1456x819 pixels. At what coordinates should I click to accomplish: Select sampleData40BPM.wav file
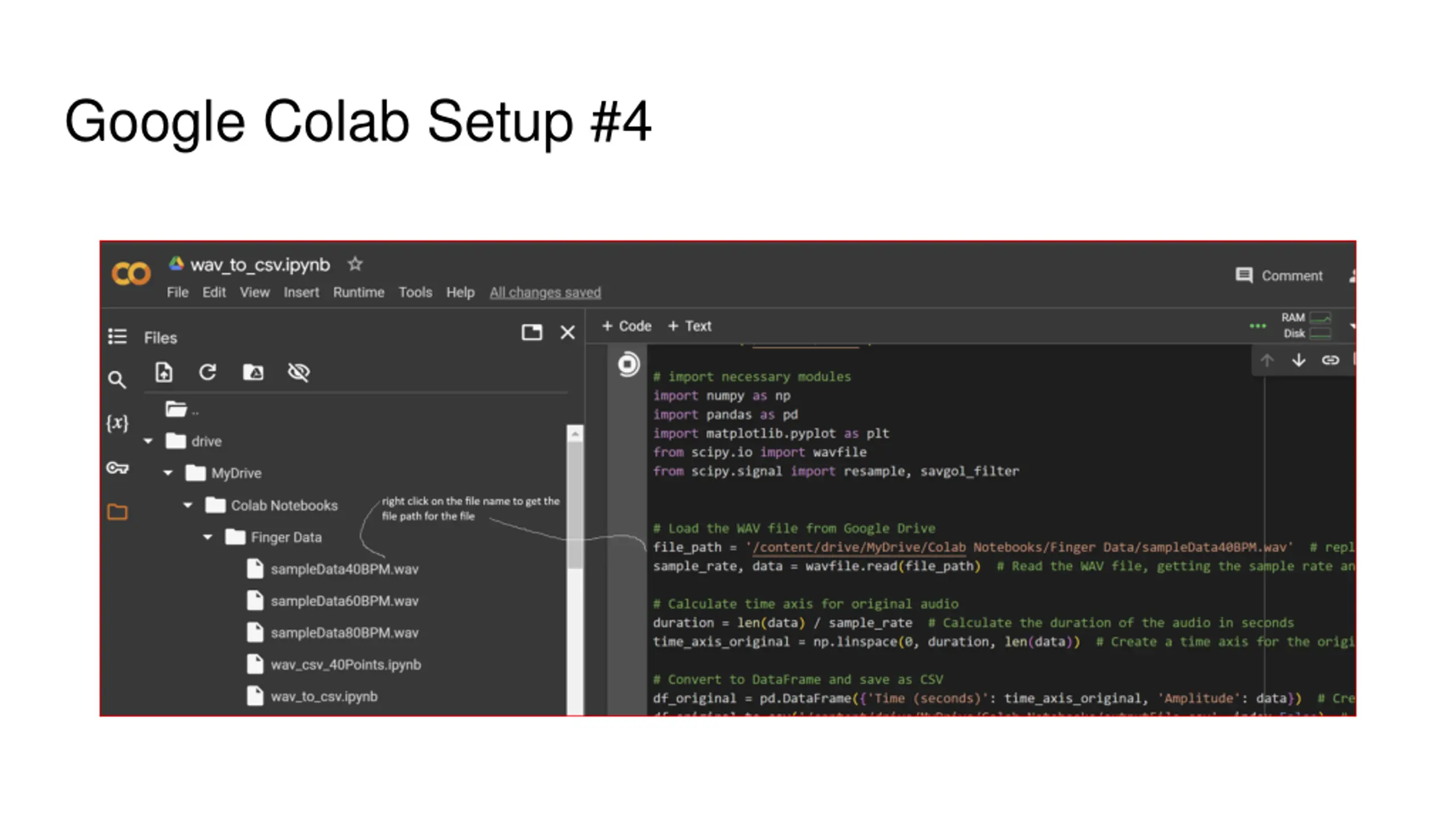click(x=333, y=569)
